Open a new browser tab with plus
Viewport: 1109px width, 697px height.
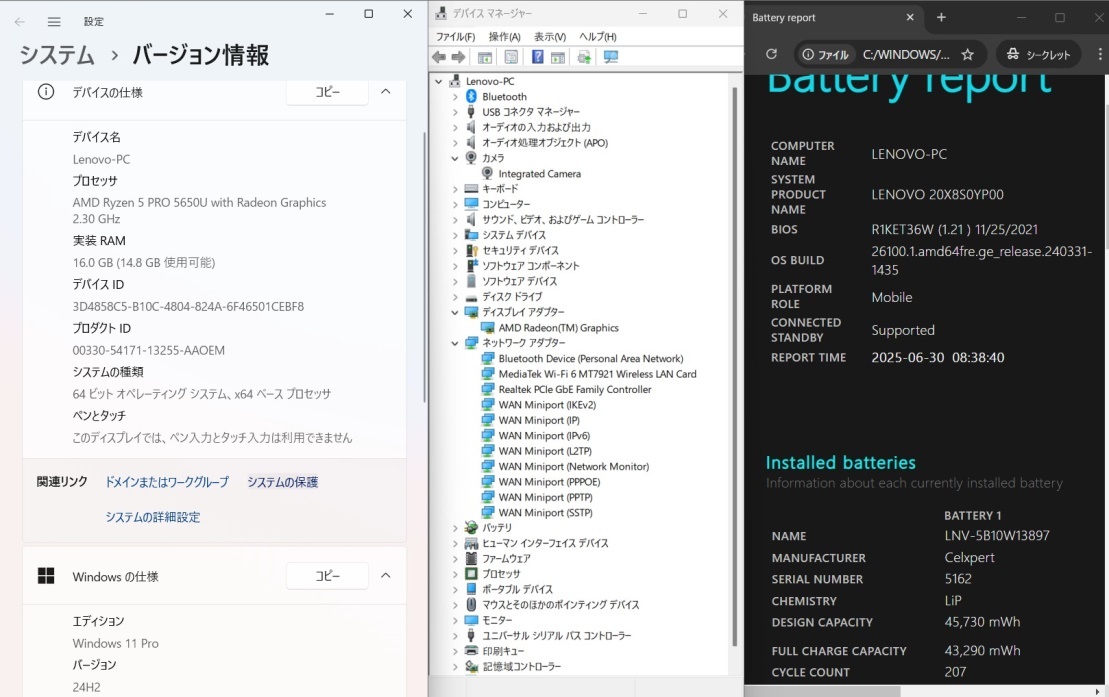941,18
